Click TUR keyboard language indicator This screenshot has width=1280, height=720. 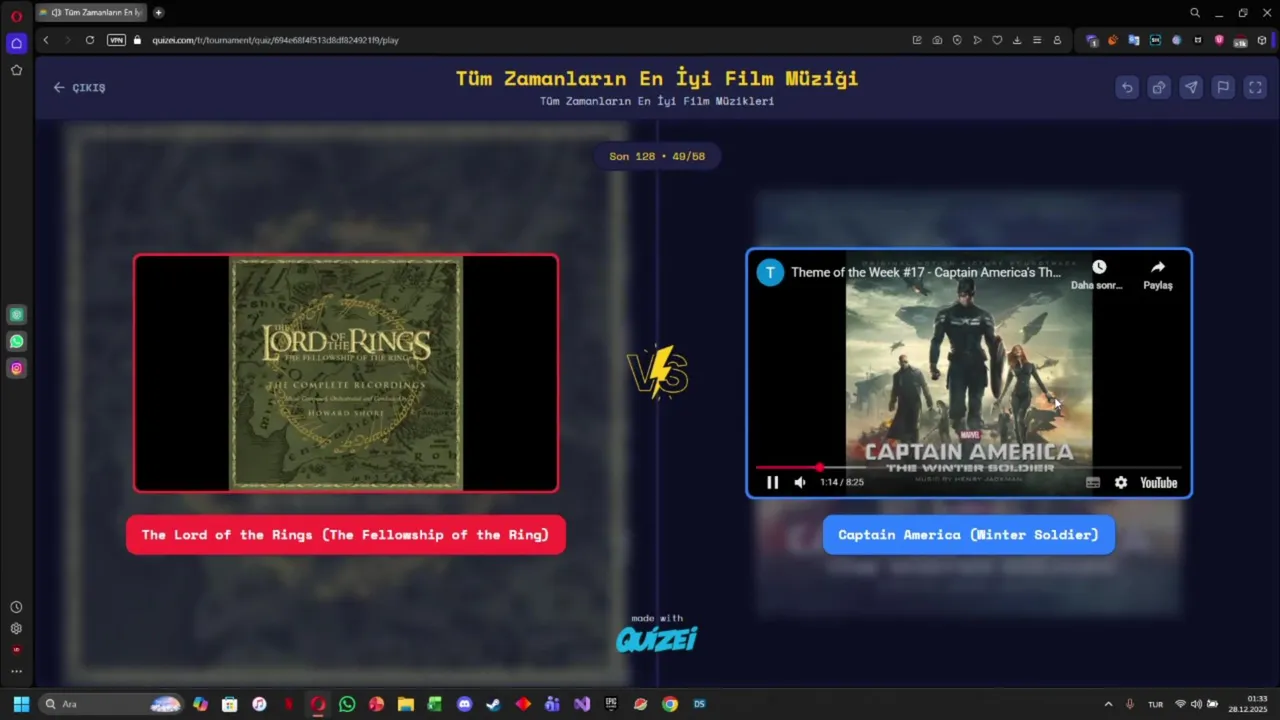click(x=1156, y=704)
